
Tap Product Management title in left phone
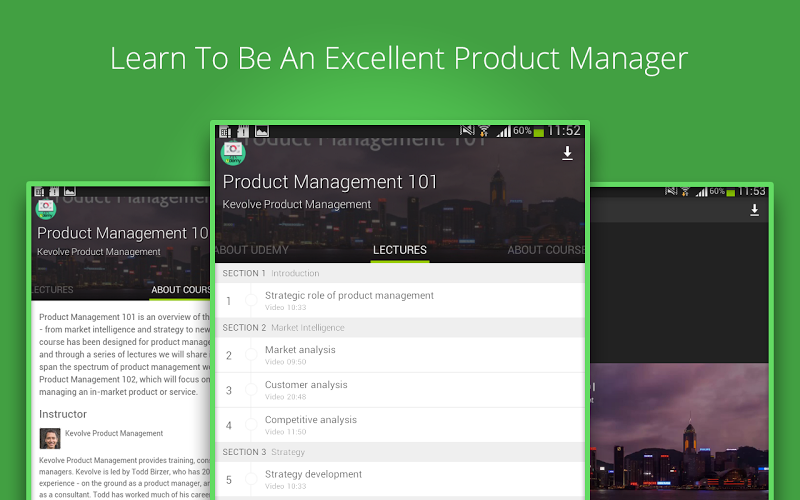[123, 233]
